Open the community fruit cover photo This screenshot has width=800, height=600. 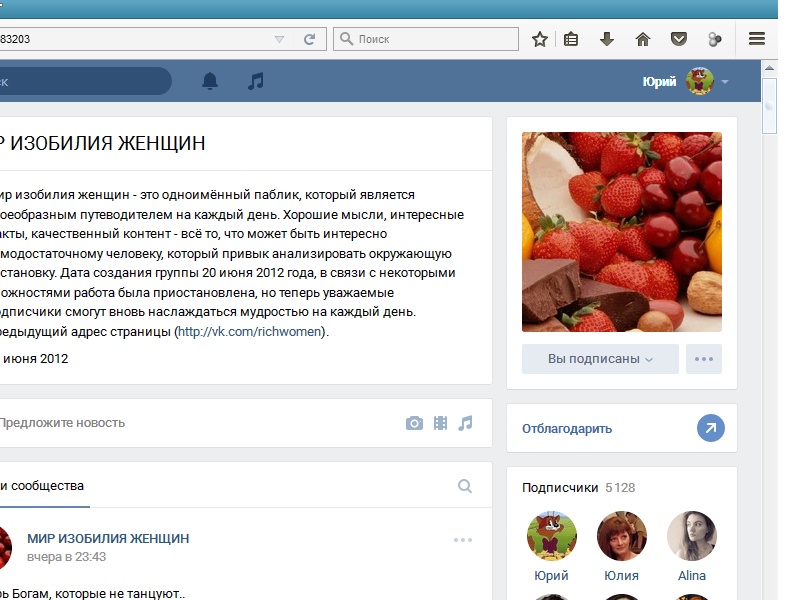[x=621, y=232]
